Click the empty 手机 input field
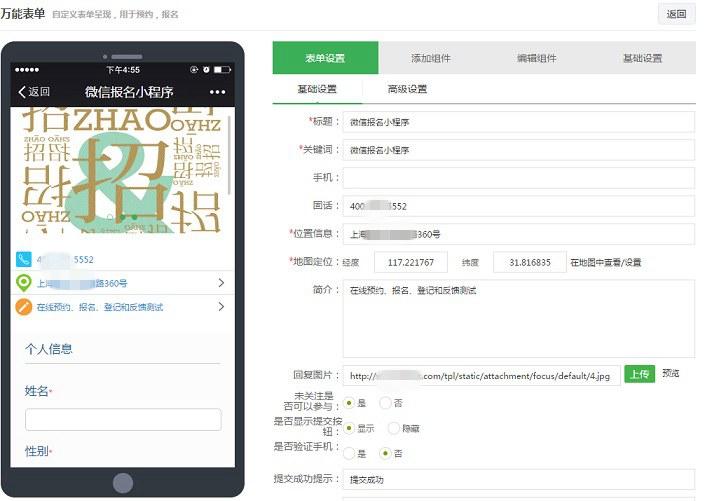Image resolution: width=705 pixels, height=501 pixels. pyautogui.click(x=519, y=178)
